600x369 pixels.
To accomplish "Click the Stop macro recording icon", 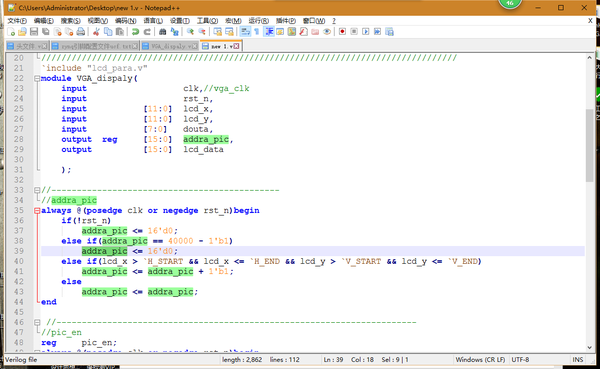I will point(354,32).
